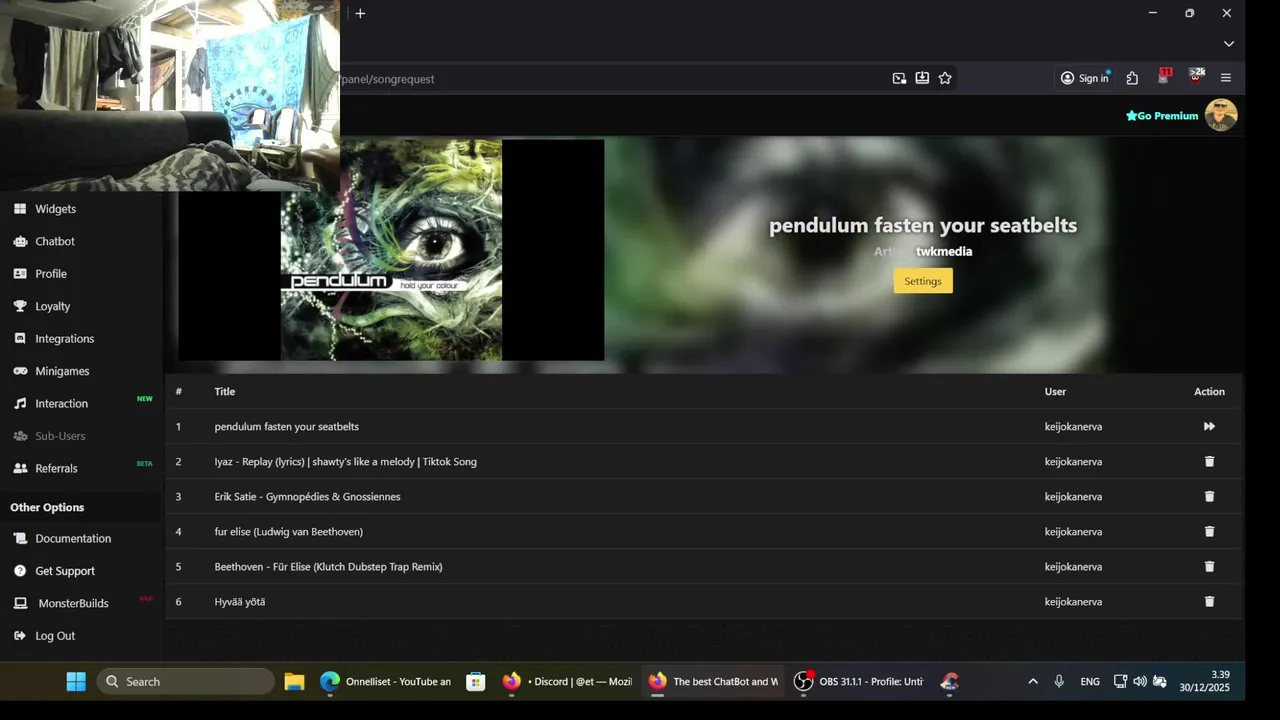Open the Firefox hamburger menu
Image resolution: width=1280 pixels, height=720 pixels.
[x=1226, y=78]
